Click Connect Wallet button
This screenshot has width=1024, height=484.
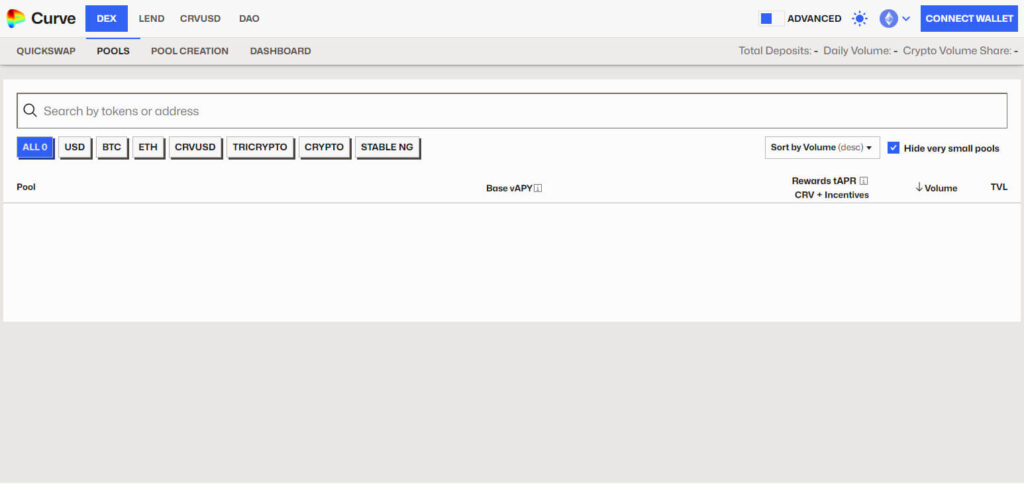[x=969, y=19]
